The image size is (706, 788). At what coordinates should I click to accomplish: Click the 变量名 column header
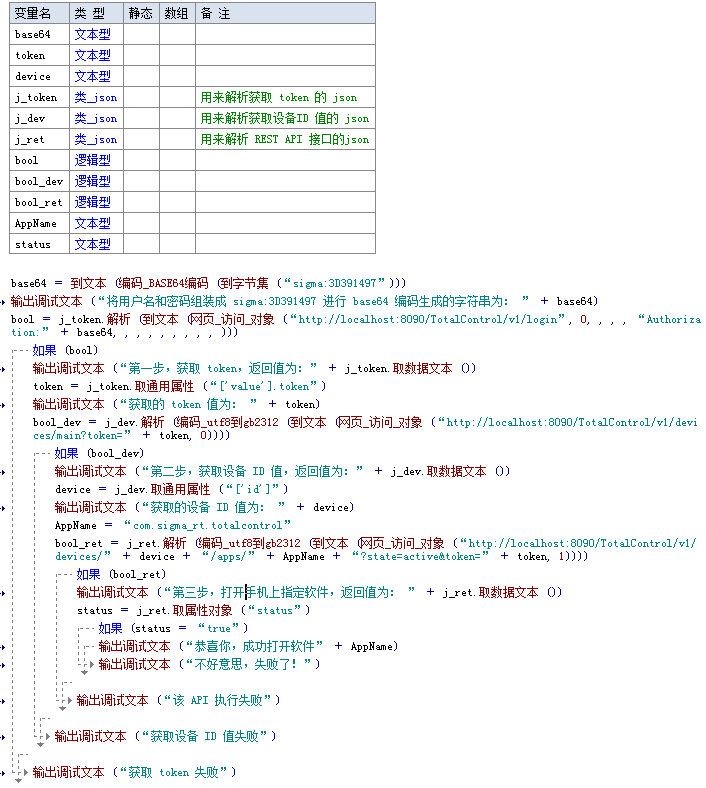pyautogui.click(x=39, y=14)
